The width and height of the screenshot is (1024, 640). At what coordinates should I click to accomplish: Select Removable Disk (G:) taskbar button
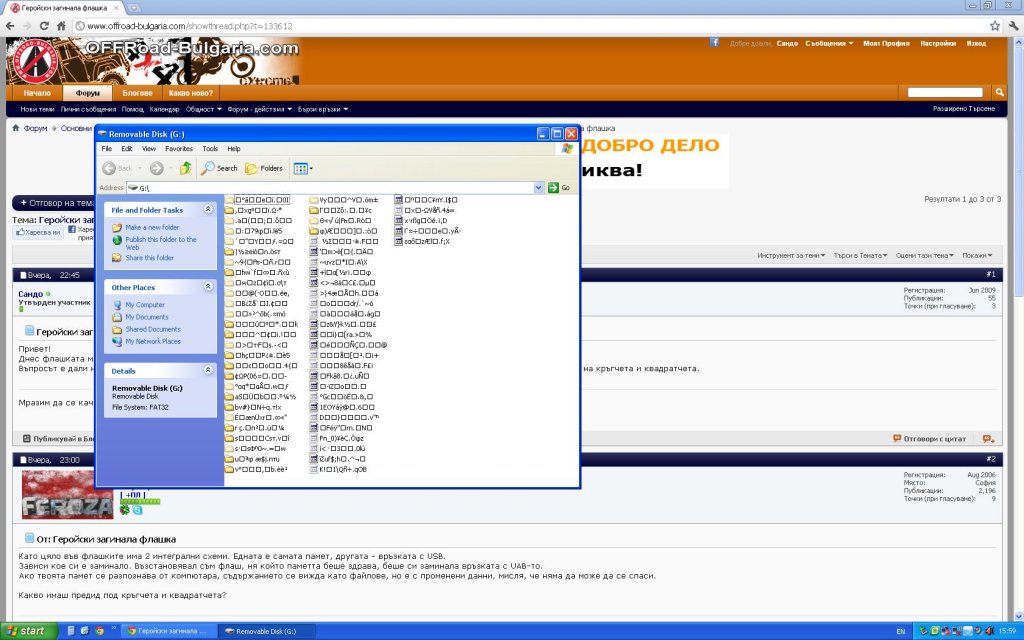266,632
